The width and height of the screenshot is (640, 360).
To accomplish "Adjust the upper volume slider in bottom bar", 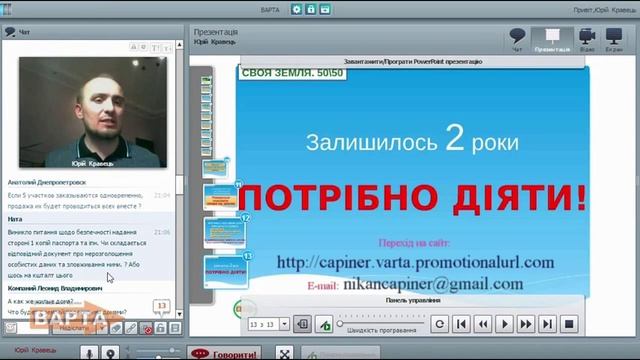I will point(157,350).
